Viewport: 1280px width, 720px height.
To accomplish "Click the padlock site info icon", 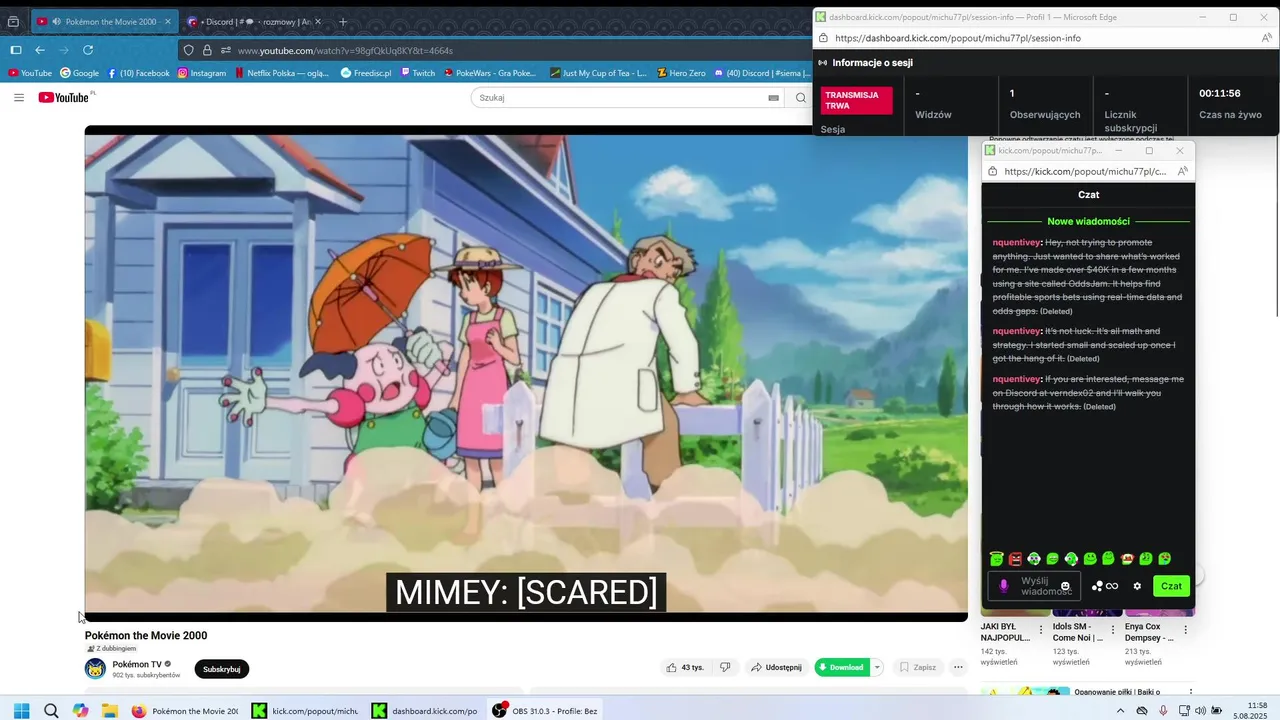I will (207, 50).
